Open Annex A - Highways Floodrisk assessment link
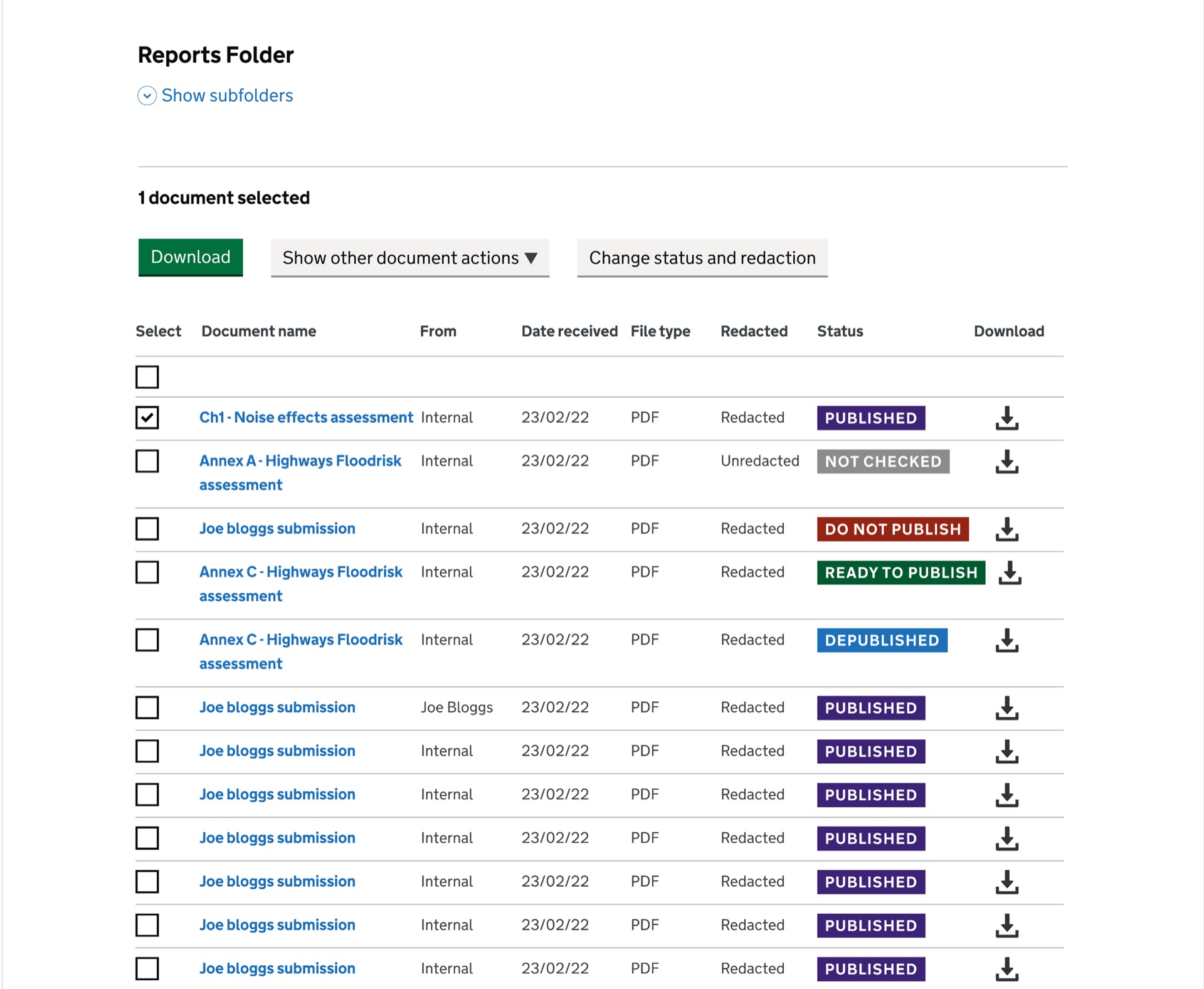The height and width of the screenshot is (989, 1204). tap(300, 472)
